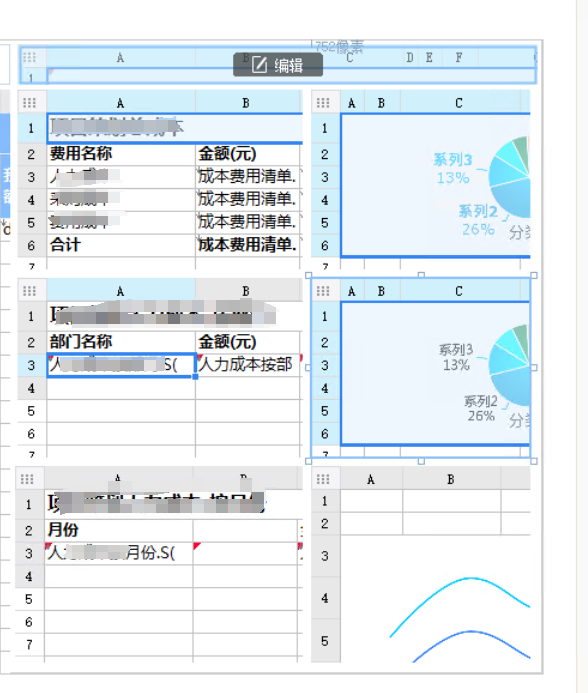Click 系列2 26% label in selected pie chart

[481, 408]
